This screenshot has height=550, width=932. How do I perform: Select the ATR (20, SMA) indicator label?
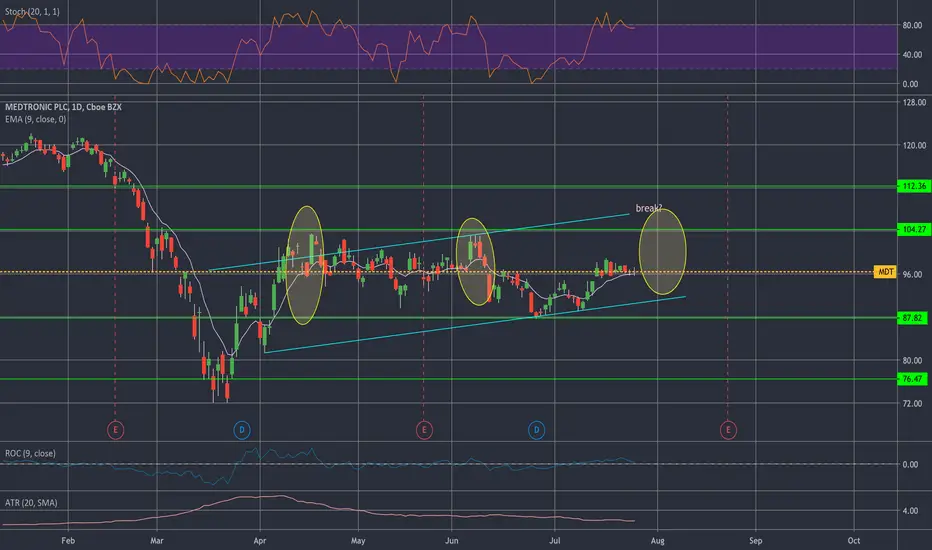point(31,502)
